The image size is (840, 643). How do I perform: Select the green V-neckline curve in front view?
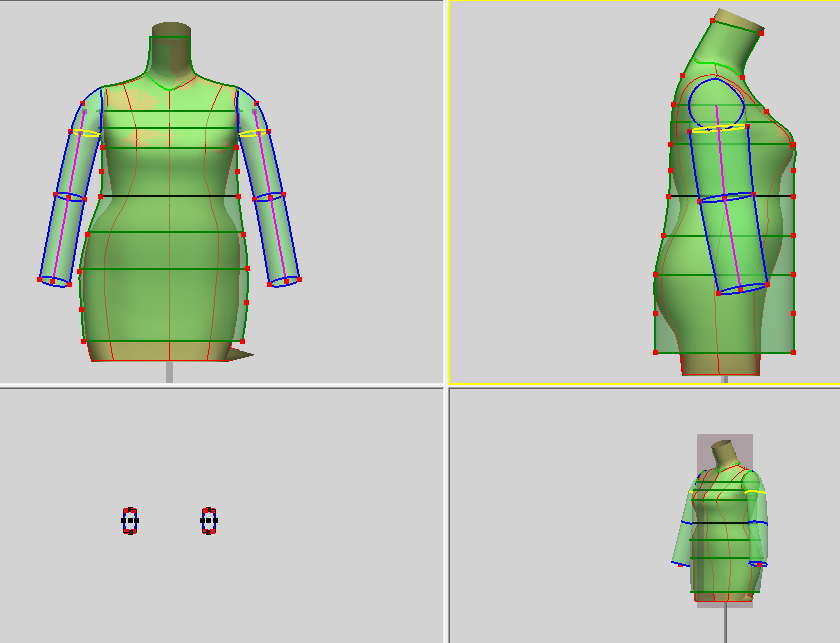[167, 82]
